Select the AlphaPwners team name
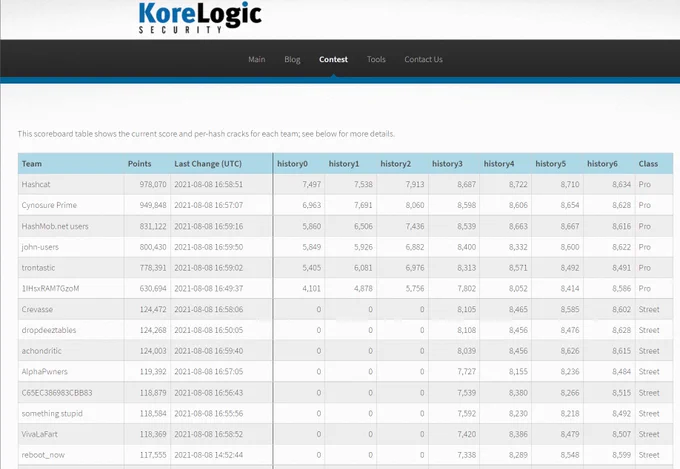 [x=45, y=371]
